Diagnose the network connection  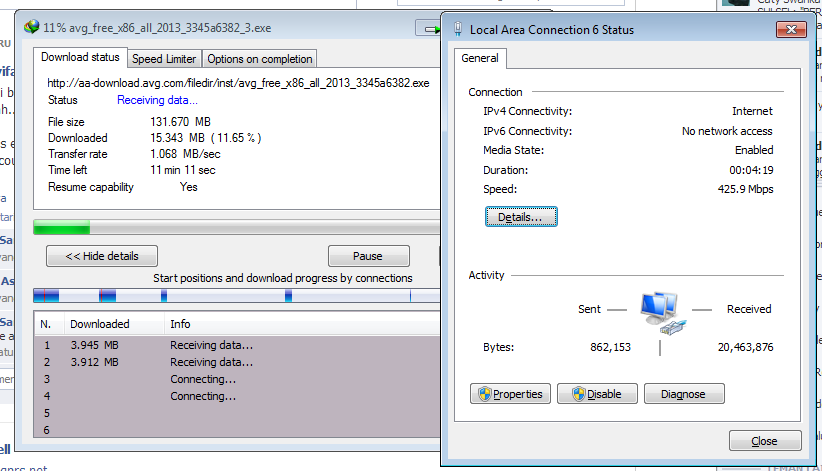[x=684, y=394]
